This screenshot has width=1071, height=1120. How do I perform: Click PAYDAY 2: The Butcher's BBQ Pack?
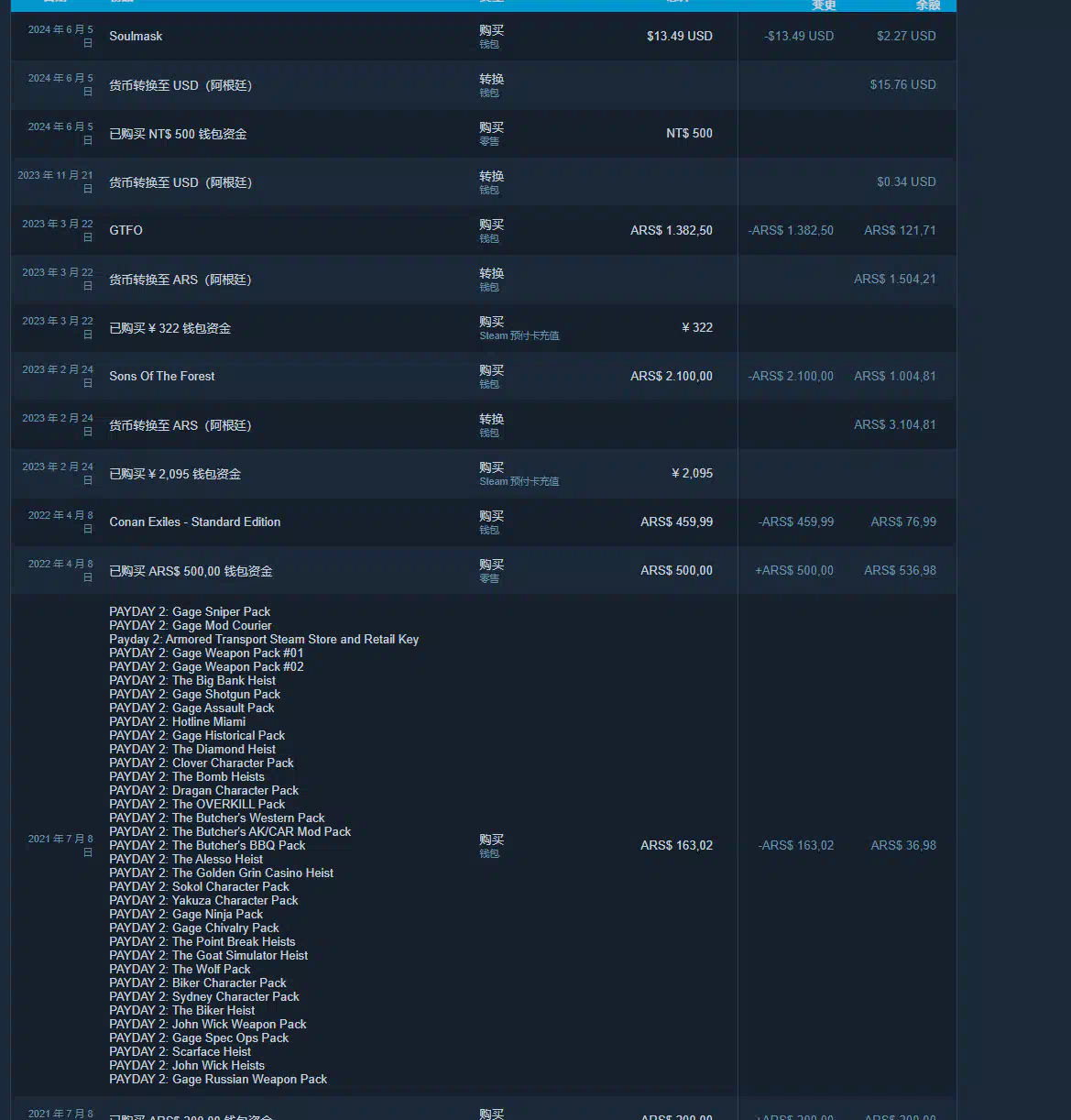pyautogui.click(x=207, y=845)
